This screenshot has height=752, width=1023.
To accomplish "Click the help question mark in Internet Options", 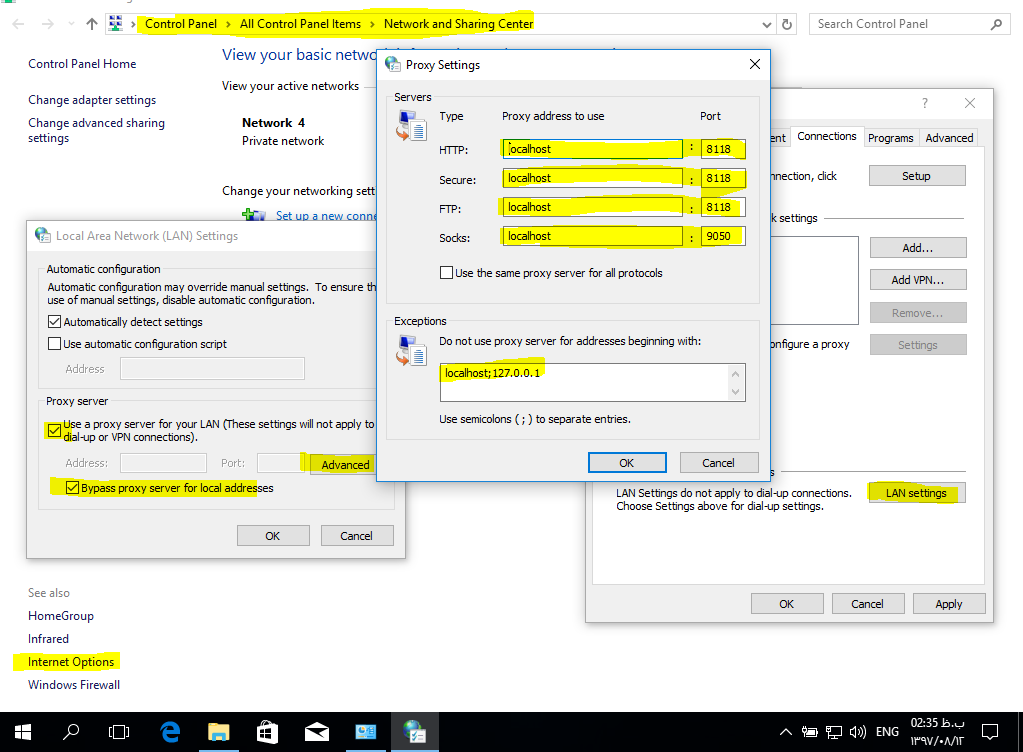I will click(924, 103).
